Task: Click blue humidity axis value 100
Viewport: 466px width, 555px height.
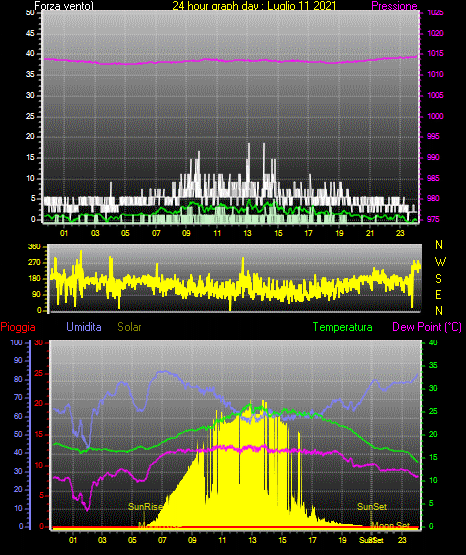Action: pos(16,343)
